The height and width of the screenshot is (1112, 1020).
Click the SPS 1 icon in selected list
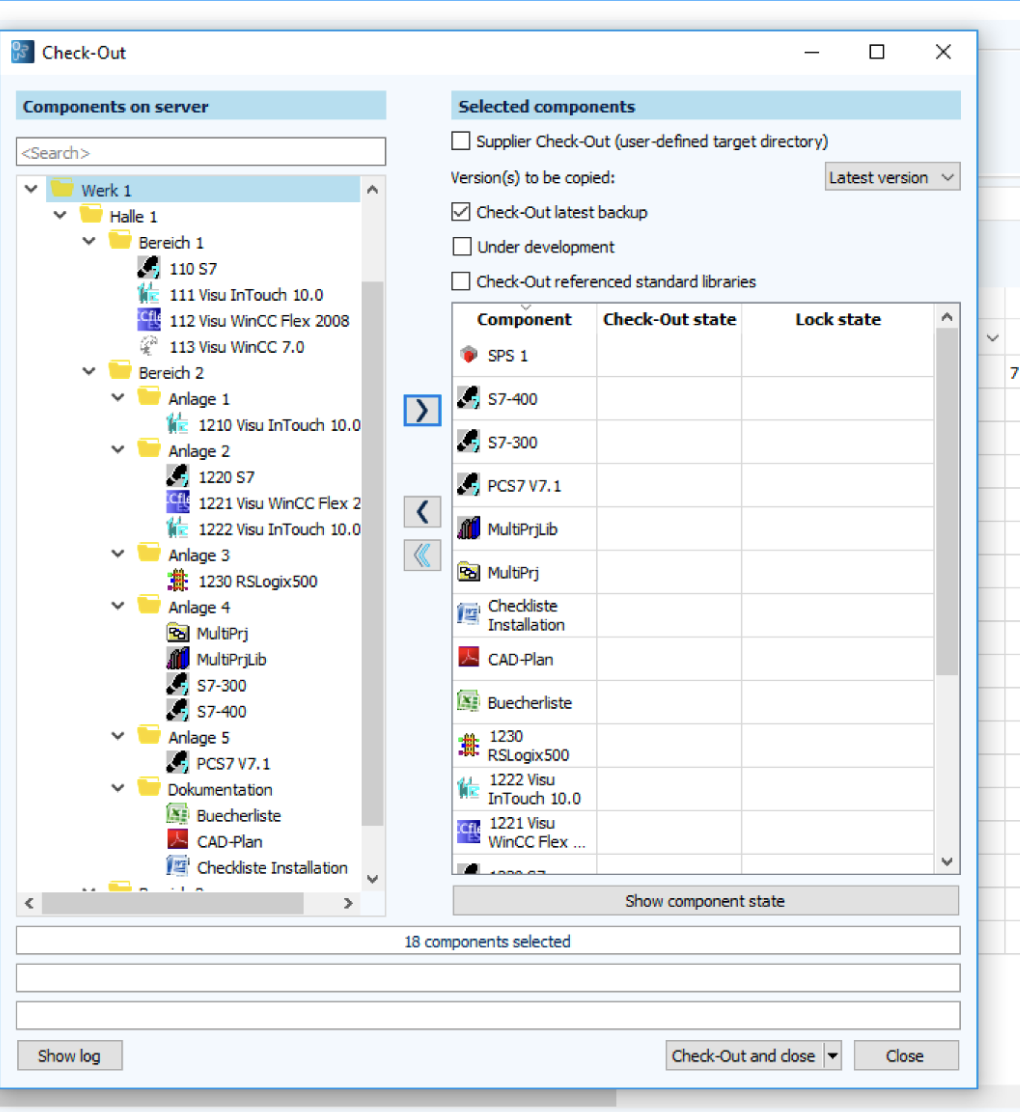tap(468, 355)
